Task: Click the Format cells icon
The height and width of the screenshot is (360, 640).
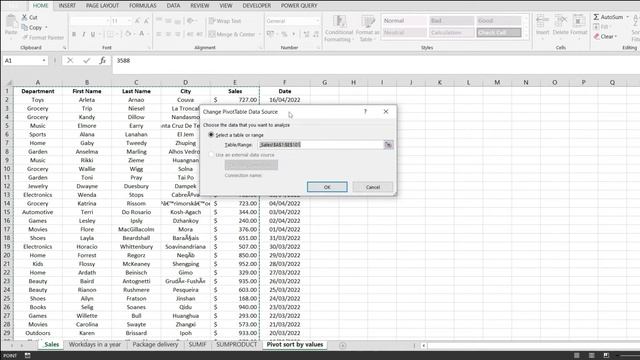Action: [578, 20]
